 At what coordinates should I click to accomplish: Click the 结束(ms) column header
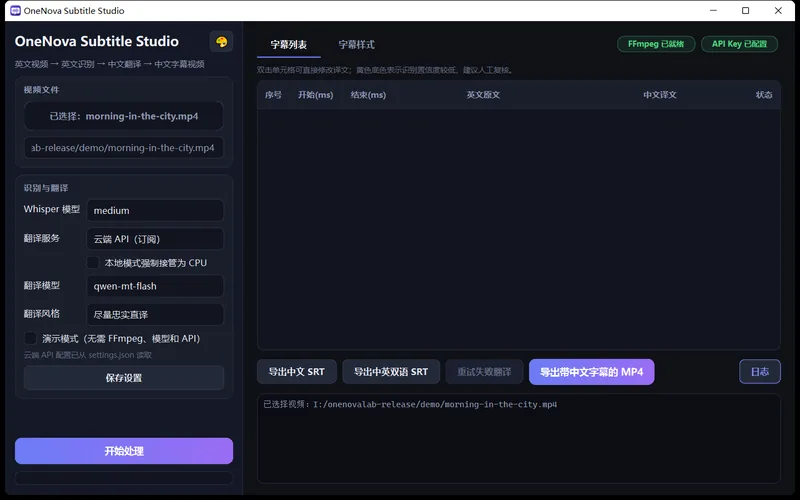tap(368, 95)
